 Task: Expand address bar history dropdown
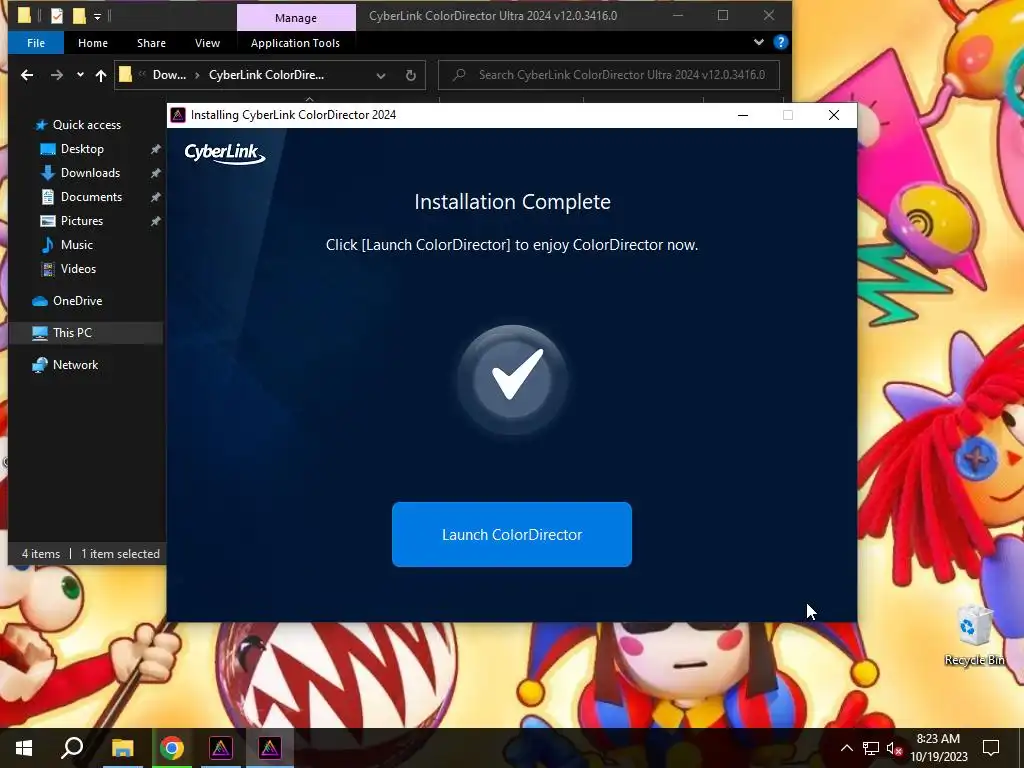(381, 75)
